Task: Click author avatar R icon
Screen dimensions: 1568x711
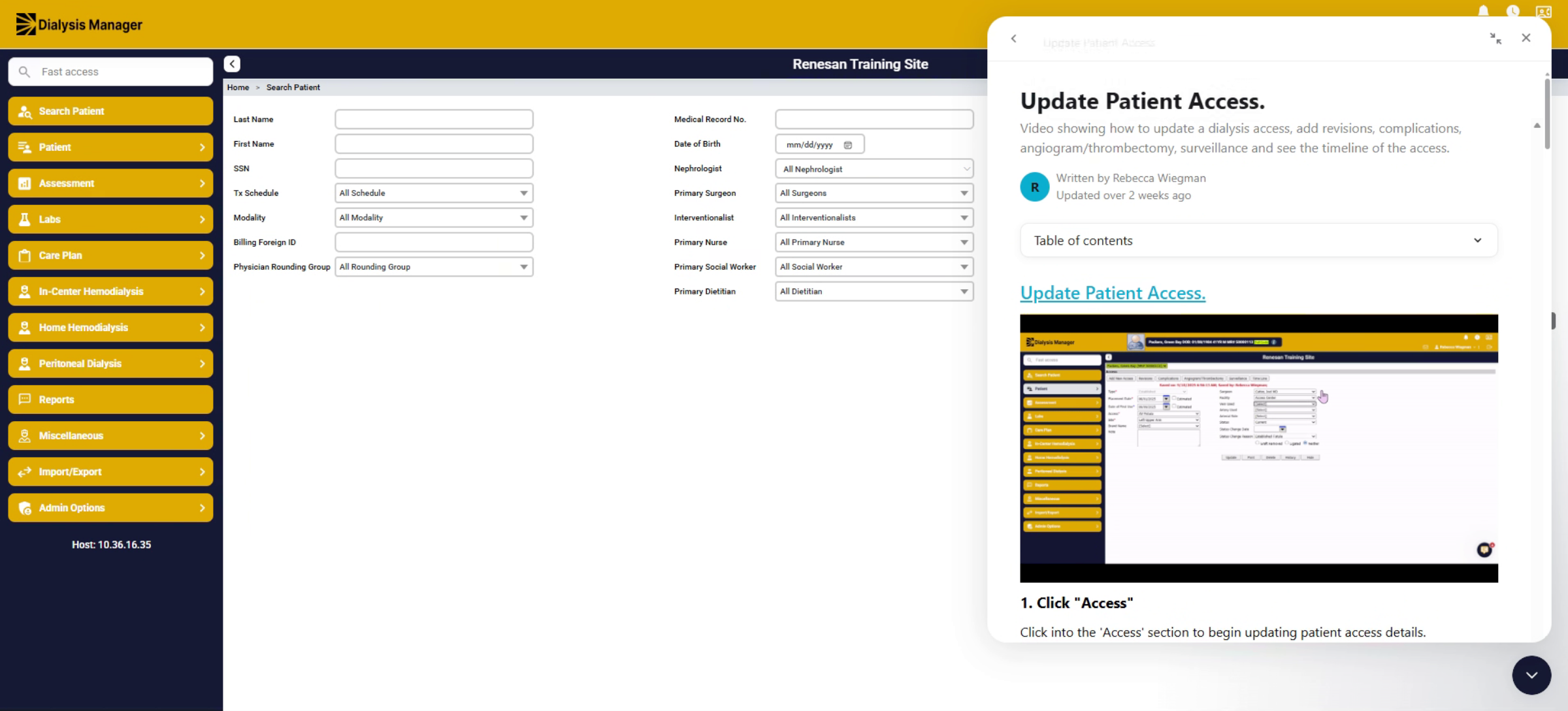Action: 1035,187
